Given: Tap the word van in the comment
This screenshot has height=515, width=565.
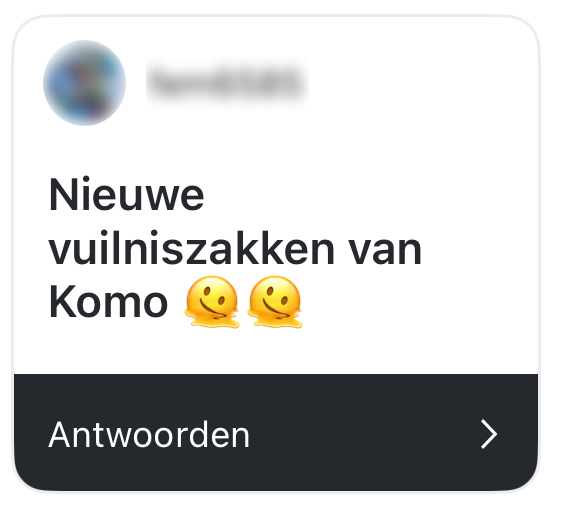Looking at the screenshot, I should tap(385, 251).
